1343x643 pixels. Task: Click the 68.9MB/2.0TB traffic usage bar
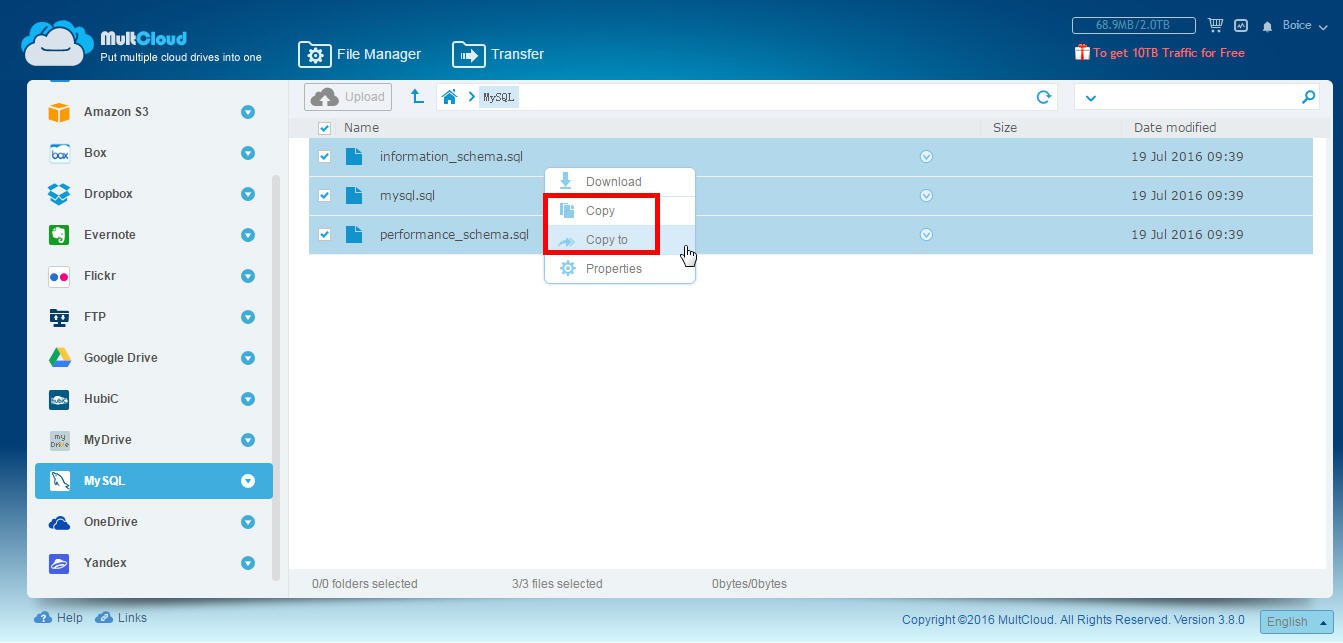[x=1134, y=25]
